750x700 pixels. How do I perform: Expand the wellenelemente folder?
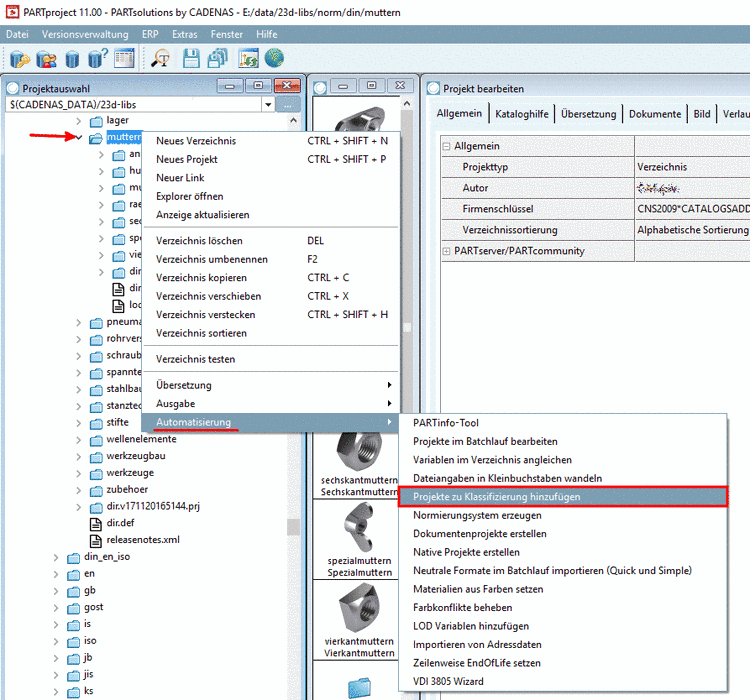pos(79,440)
